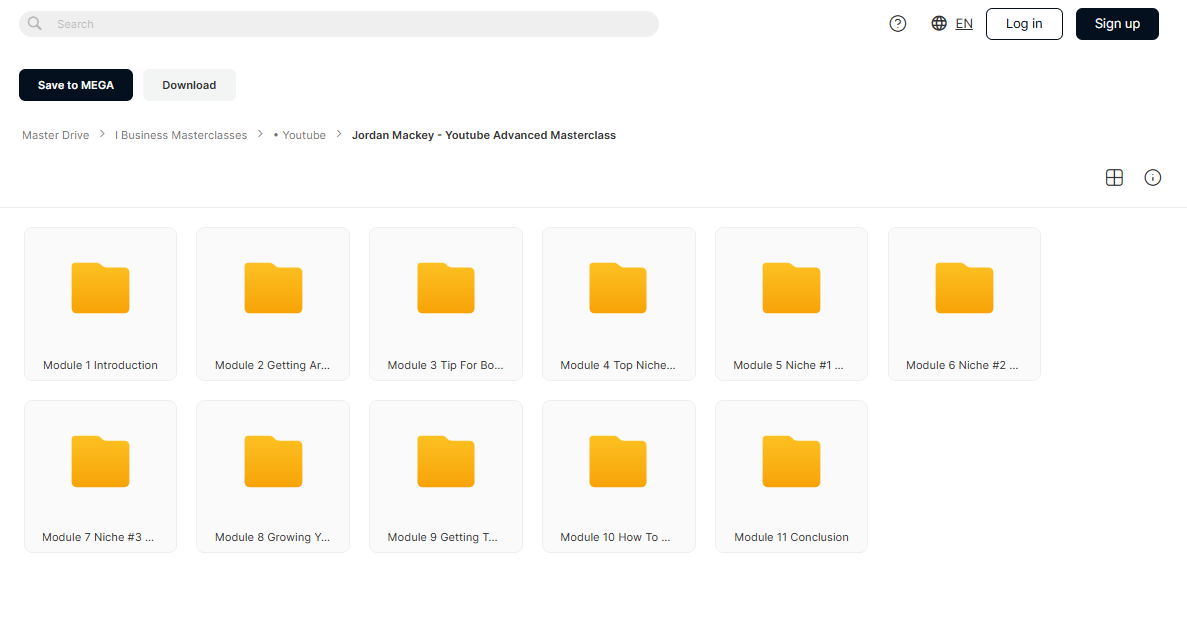The height and width of the screenshot is (631, 1187).
Task: Select the Module 3 Tip For Bo... label
Action: click(445, 365)
